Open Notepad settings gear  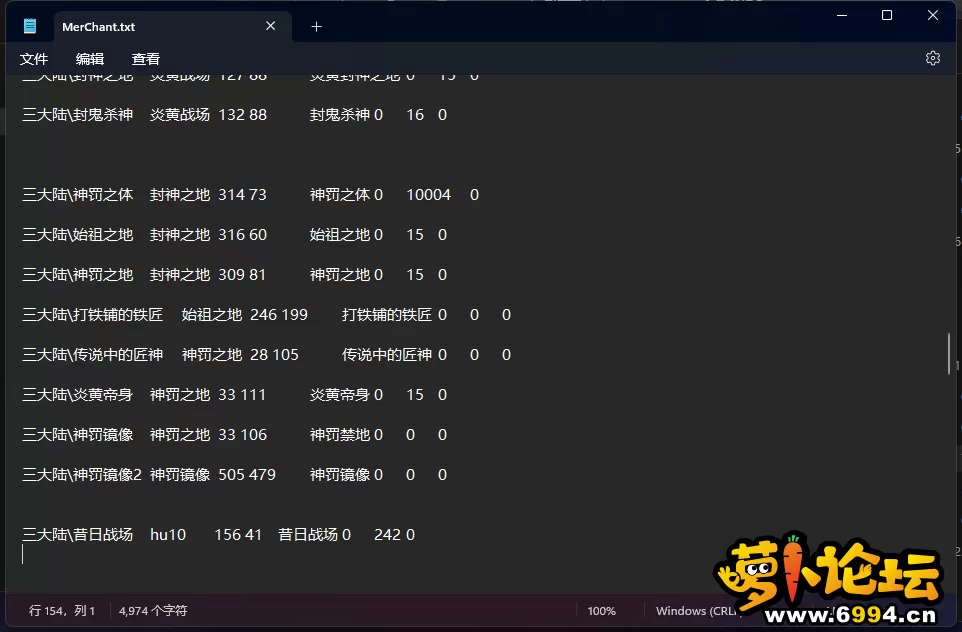pyautogui.click(x=933, y=58)
